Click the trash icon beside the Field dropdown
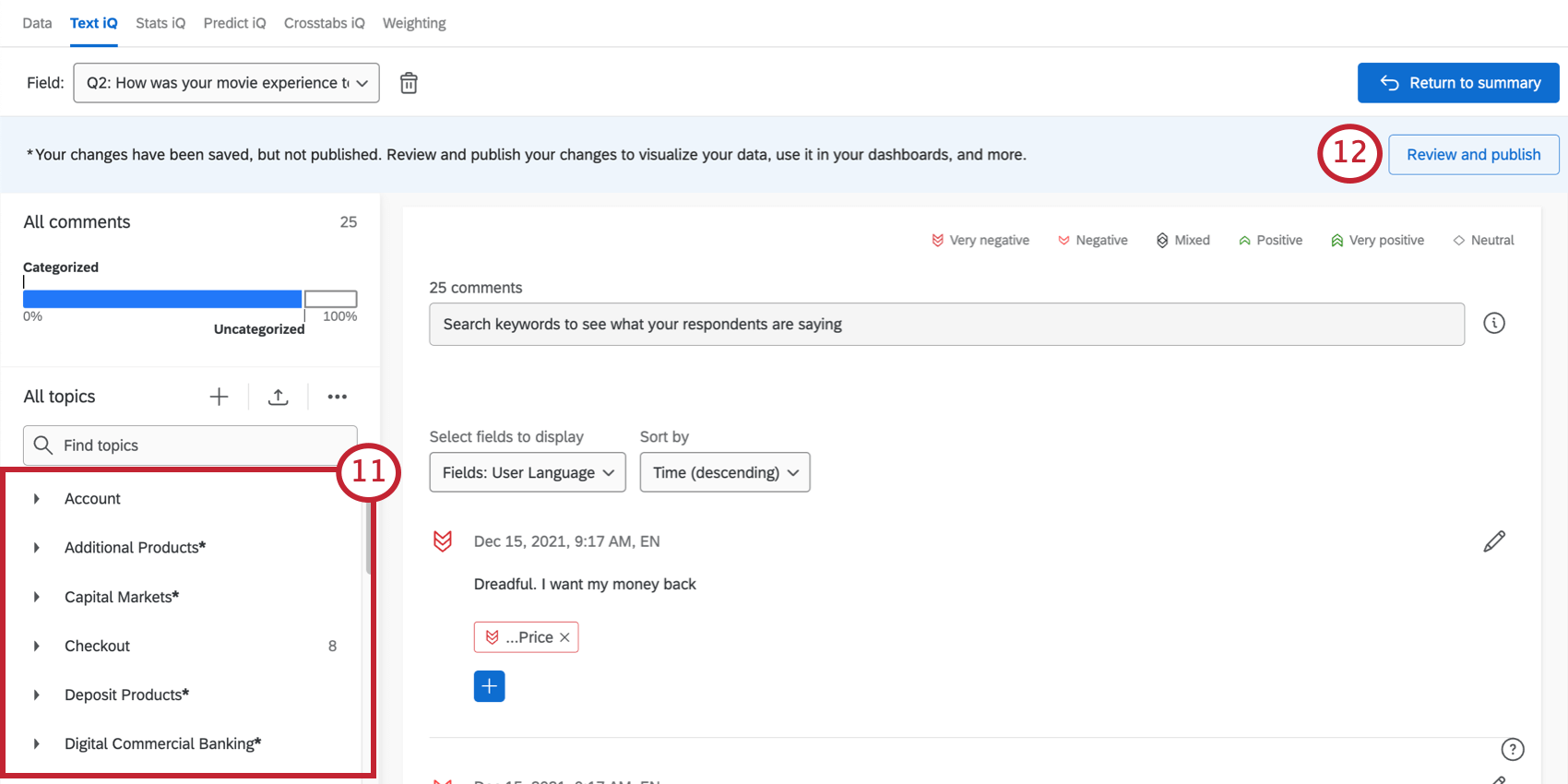This screenshot has width=1568, height=784. tap(409, 83)
